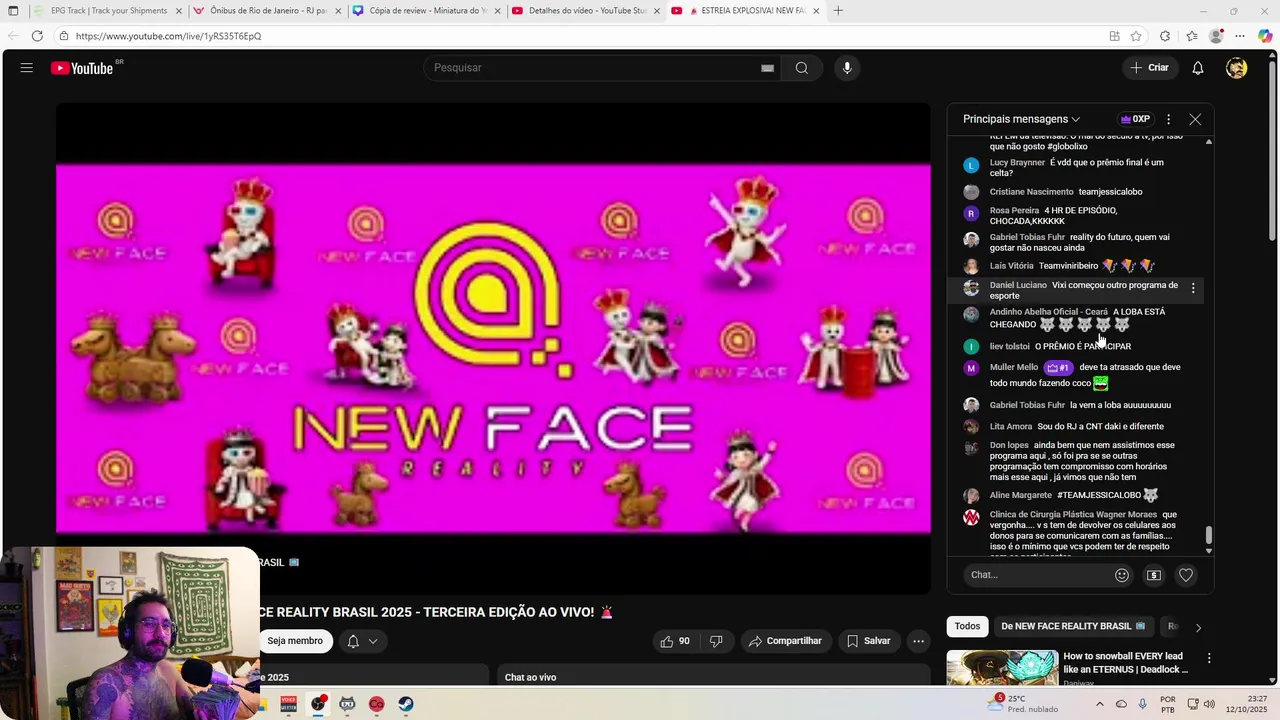Open the YouTube hamburger guide menu
This screenshot has width=1280, height=720.
[27, 68]
